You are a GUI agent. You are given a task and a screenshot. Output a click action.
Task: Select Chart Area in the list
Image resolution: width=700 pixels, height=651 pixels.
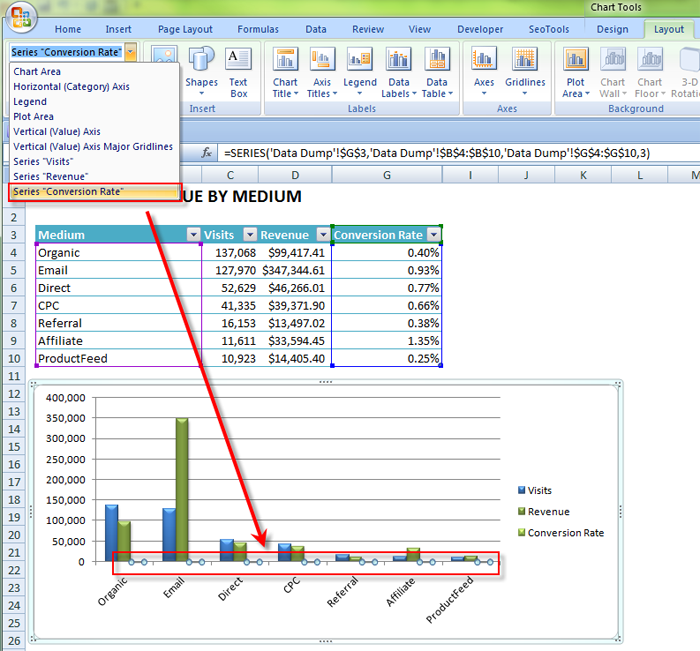tap(95, 71)
